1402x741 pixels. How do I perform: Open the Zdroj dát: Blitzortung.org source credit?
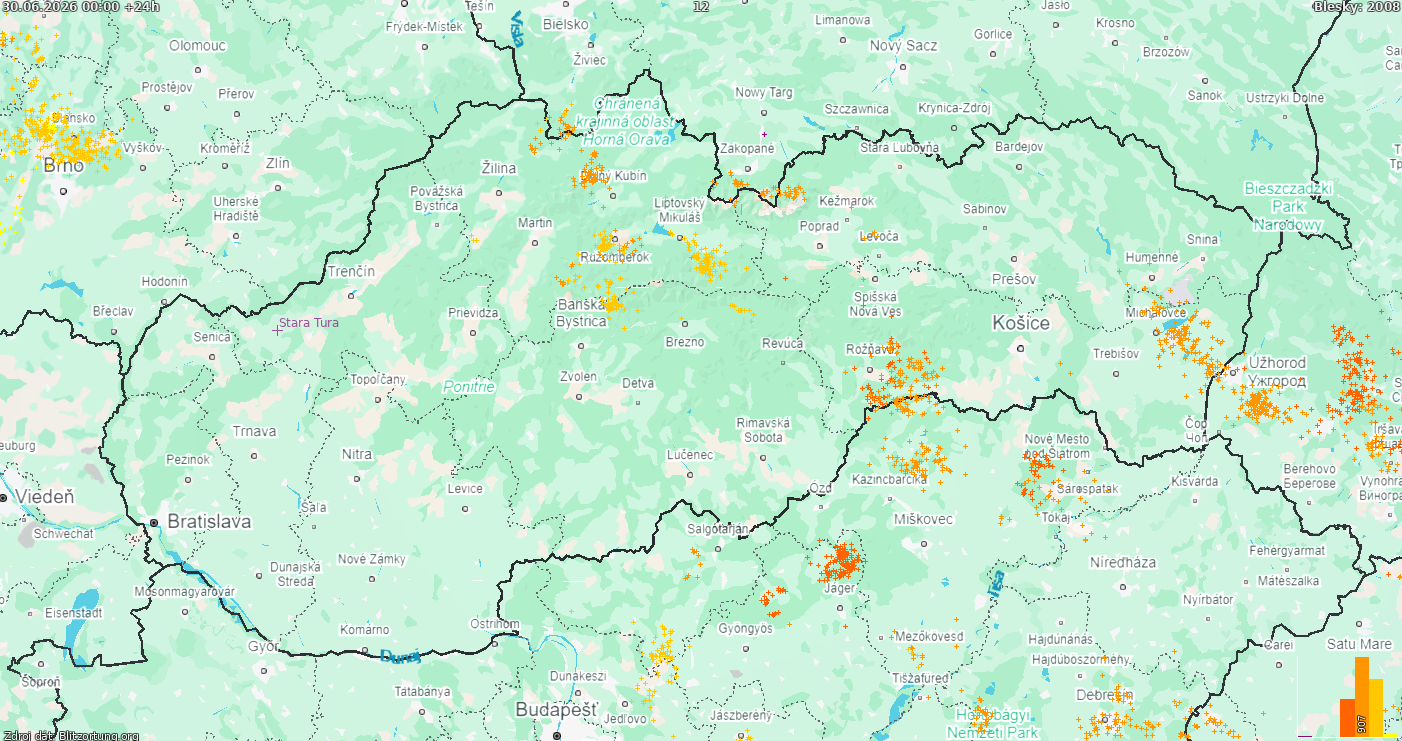[70, 735]
